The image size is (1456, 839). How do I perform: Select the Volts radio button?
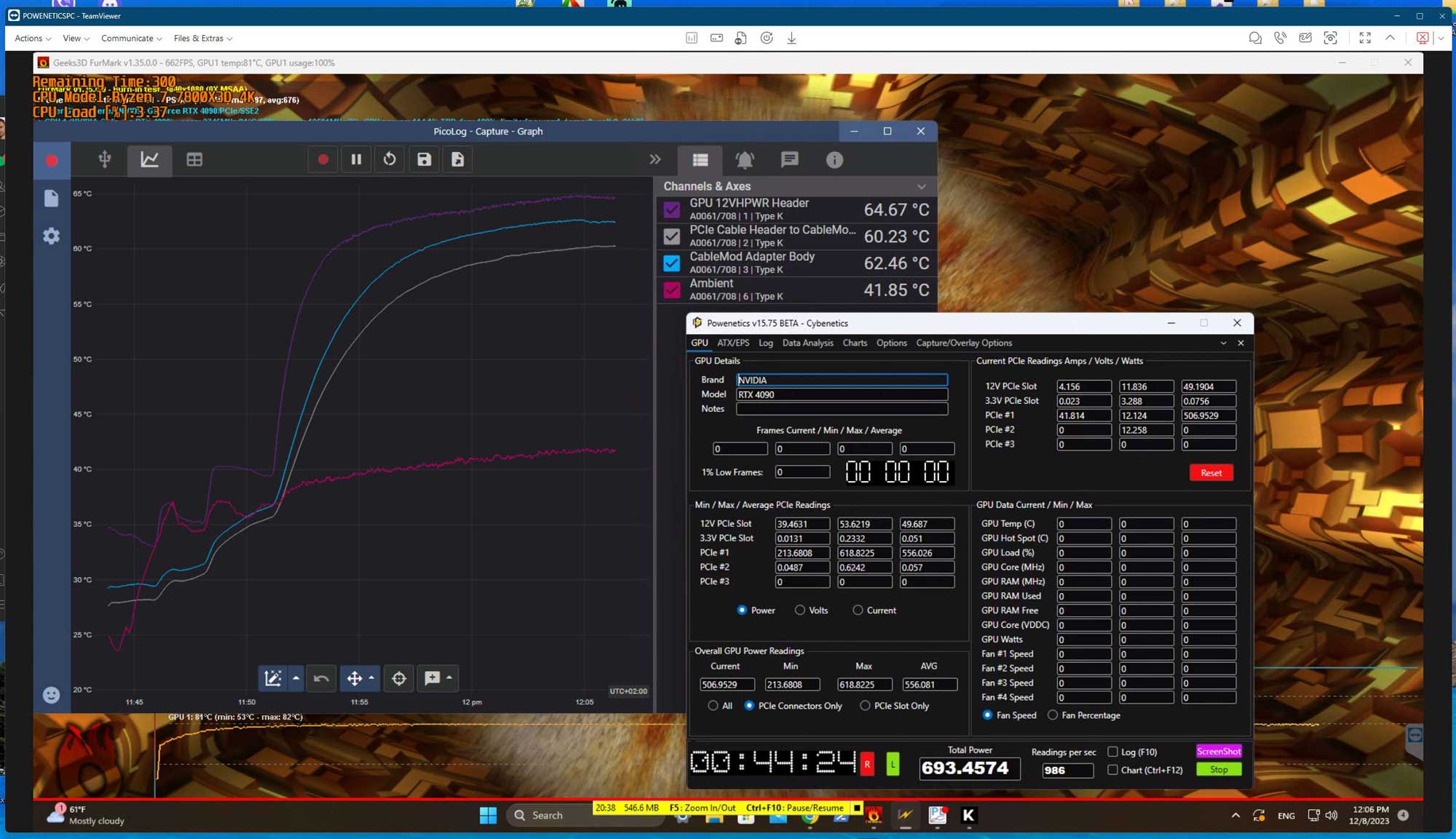[800, 610]
